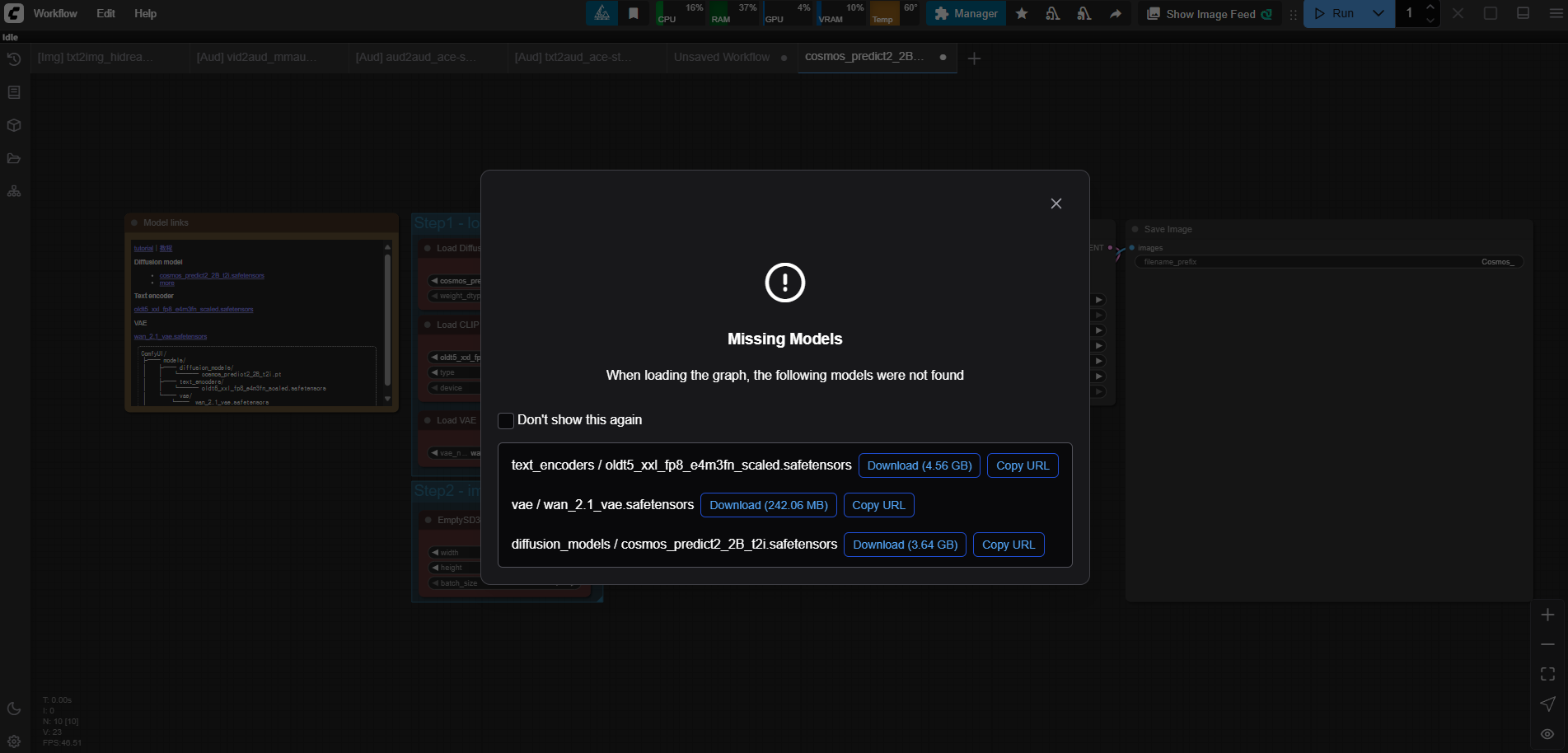Image resolution: width=1568 pixels, height=753 pixels.
Task: Click the star favorites icon
Action: 1022,13
